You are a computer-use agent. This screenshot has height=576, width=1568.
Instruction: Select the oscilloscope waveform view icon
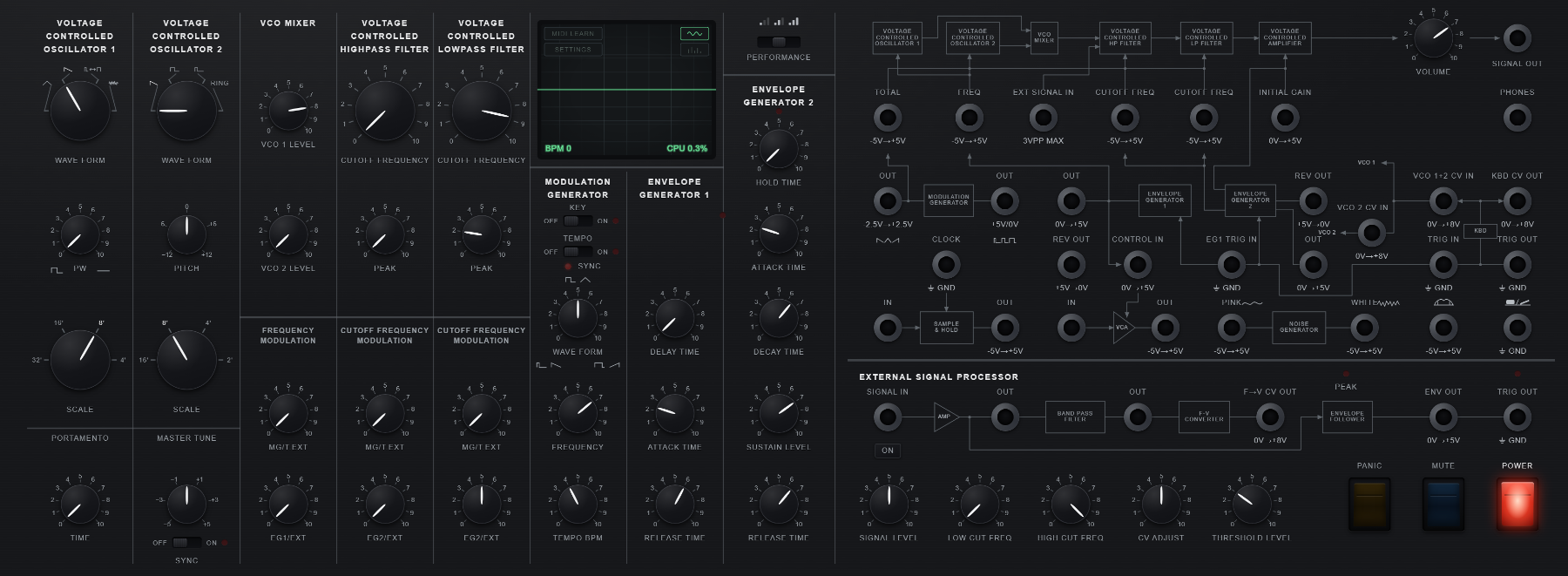tap(694, 34)
